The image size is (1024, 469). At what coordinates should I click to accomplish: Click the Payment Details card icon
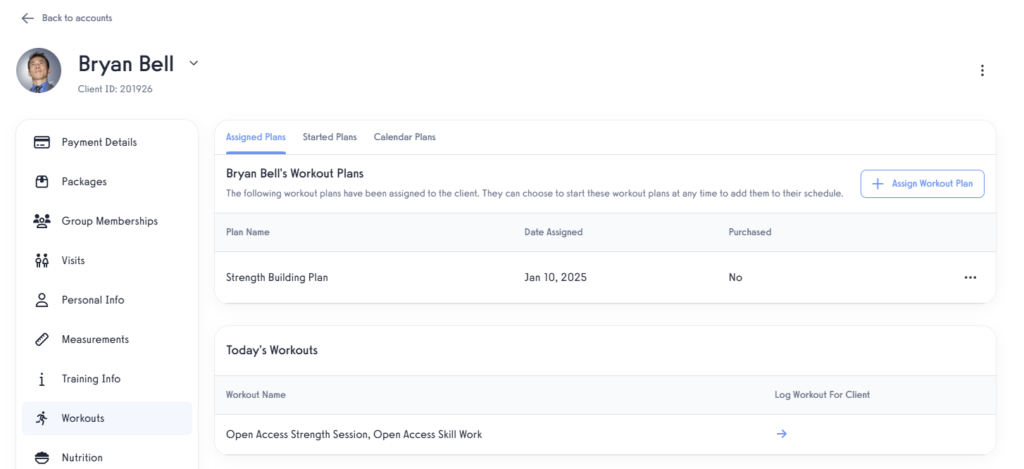point(42,142)
